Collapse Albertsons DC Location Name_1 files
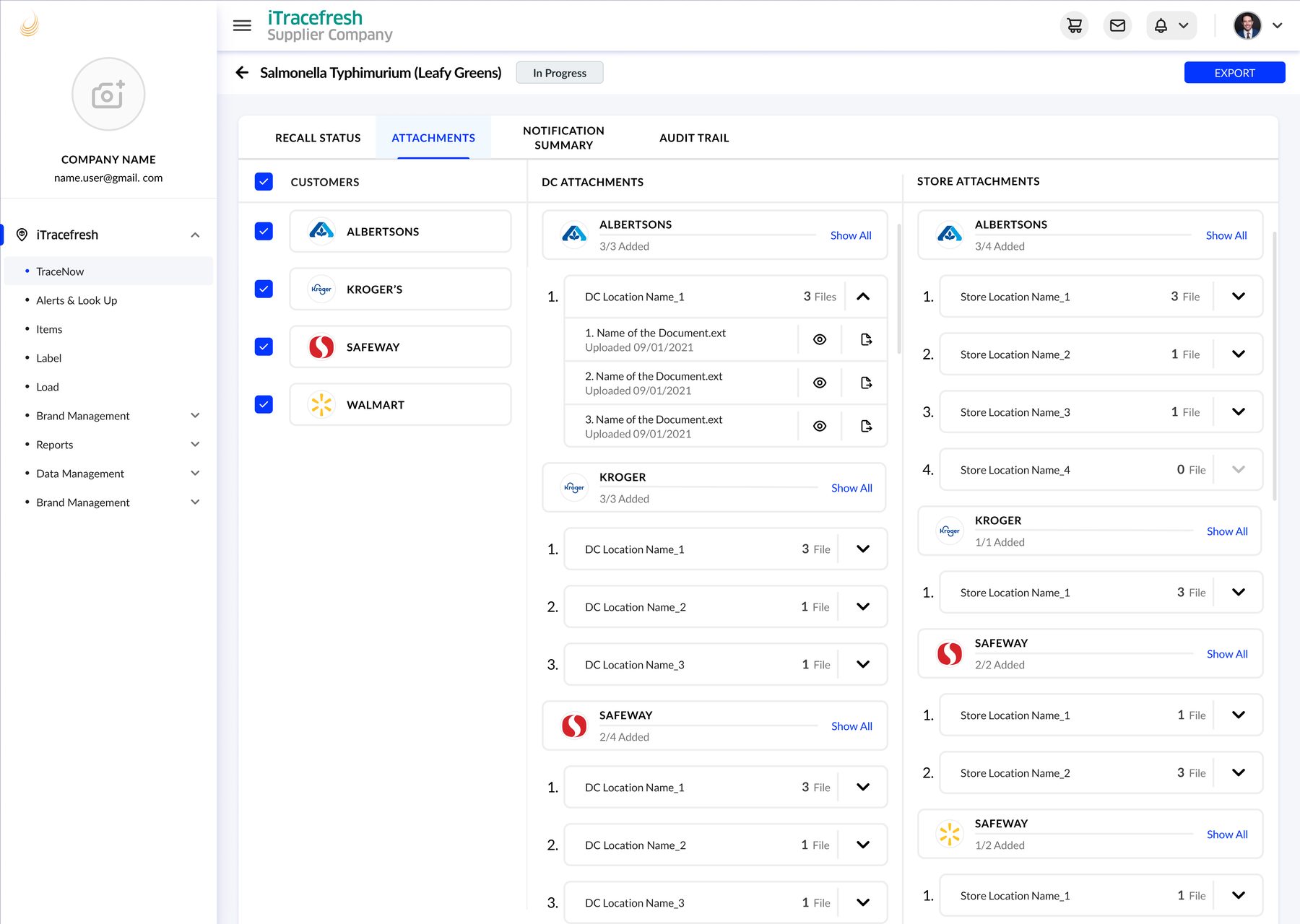This screenshot has width=1300, height=924. (863, 297)
